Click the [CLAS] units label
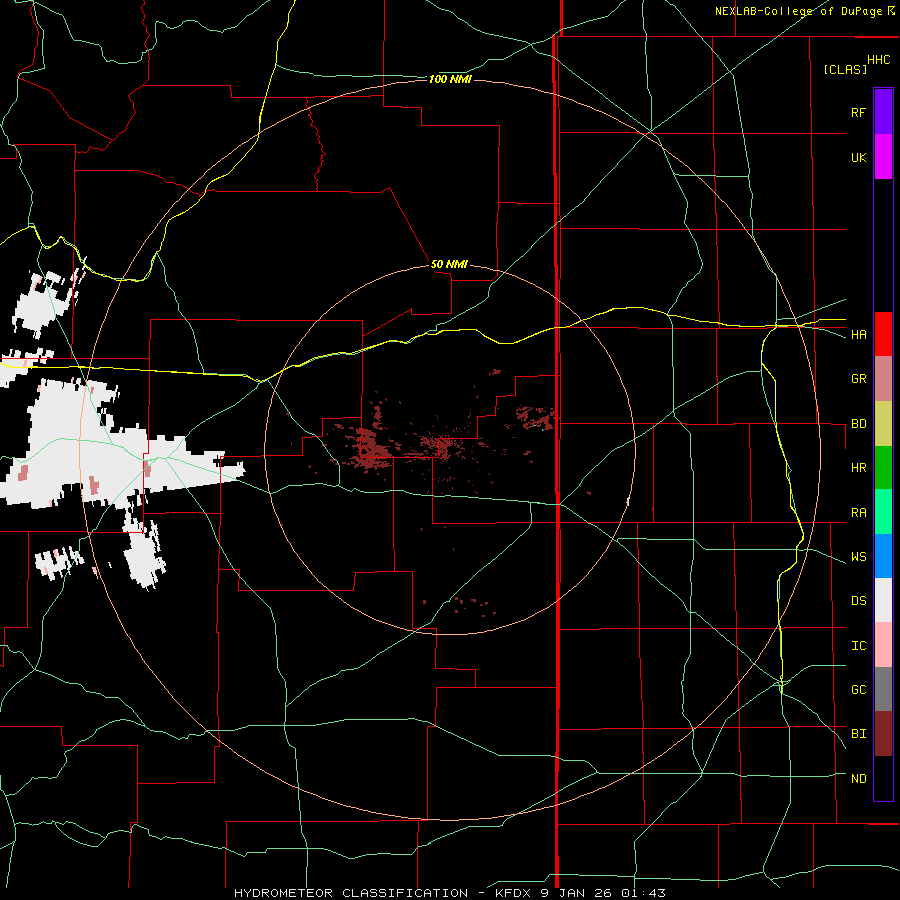The width and height of the screenshot is (900, 900). (x=845, y=69)
